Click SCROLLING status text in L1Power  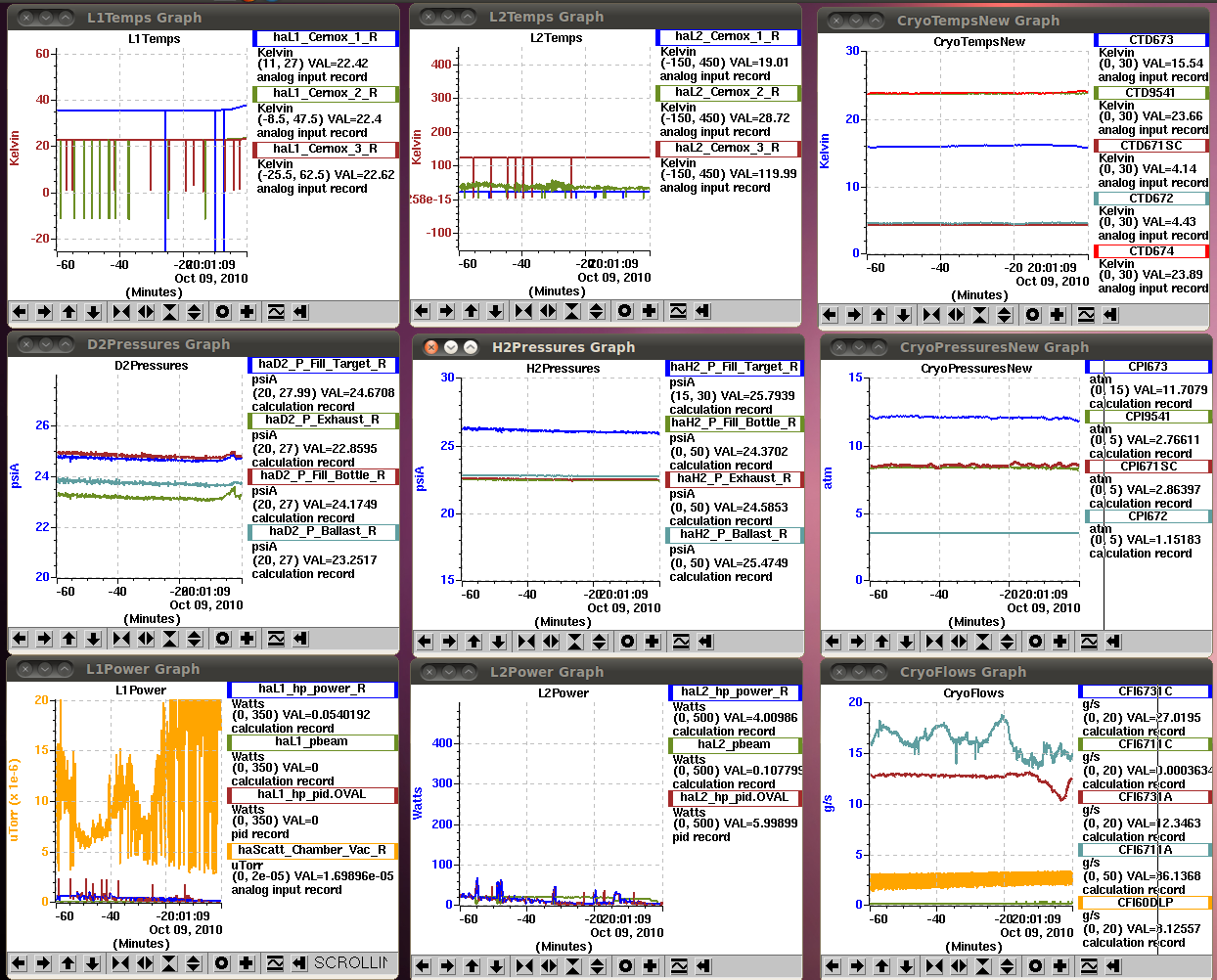tap(350, 963)
